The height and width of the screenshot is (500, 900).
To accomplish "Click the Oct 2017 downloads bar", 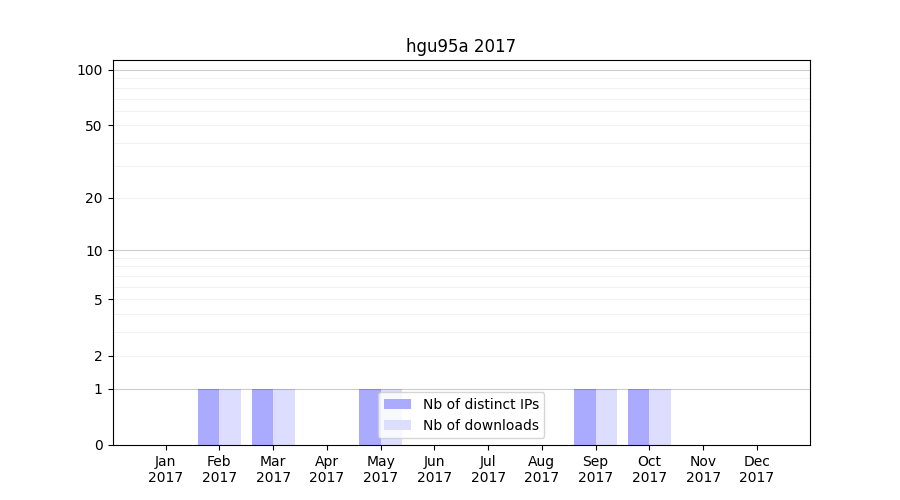I will (660, 417).
